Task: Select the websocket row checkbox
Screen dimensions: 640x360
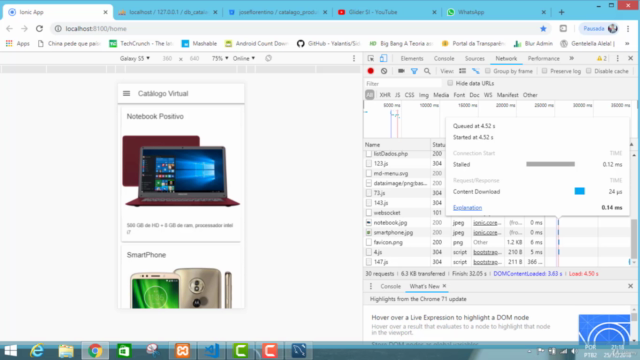Action: tap(369, 213)
